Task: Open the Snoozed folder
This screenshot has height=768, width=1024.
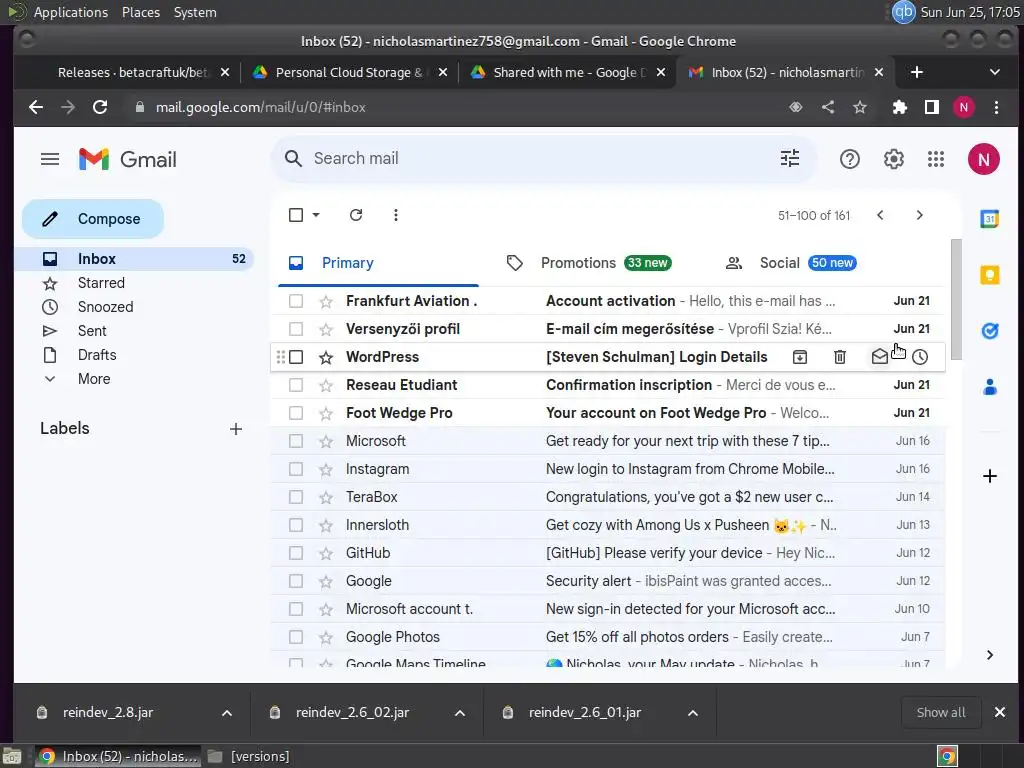Action: coord(105,307)
